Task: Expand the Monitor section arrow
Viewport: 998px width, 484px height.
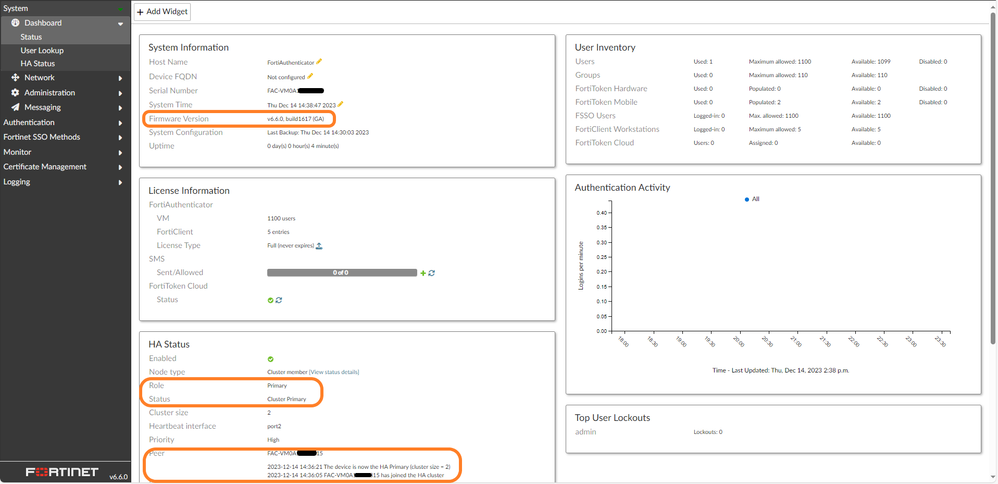Action: [120, 152]
